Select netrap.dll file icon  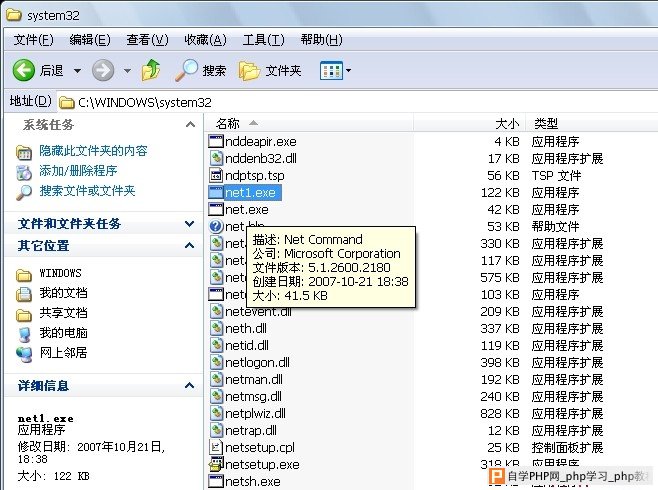216,430
